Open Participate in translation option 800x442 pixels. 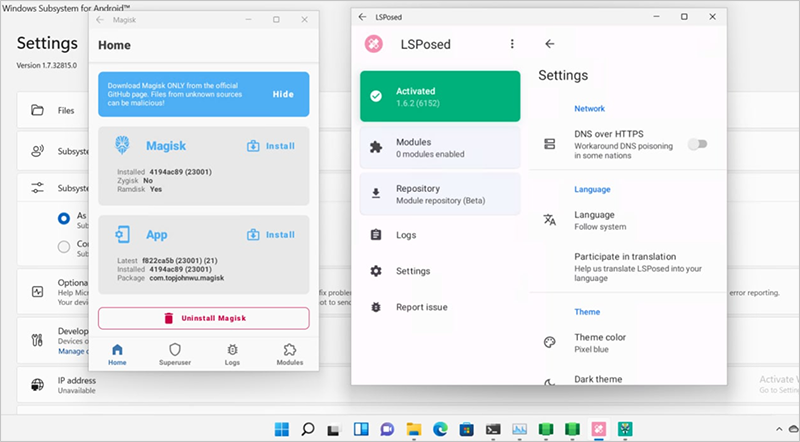[628, 267]
